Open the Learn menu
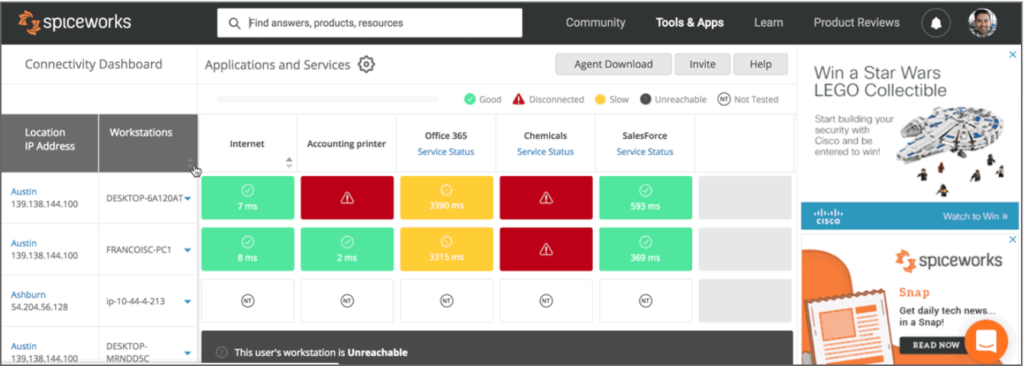The image size is (1024, 366). coord(768,23)
